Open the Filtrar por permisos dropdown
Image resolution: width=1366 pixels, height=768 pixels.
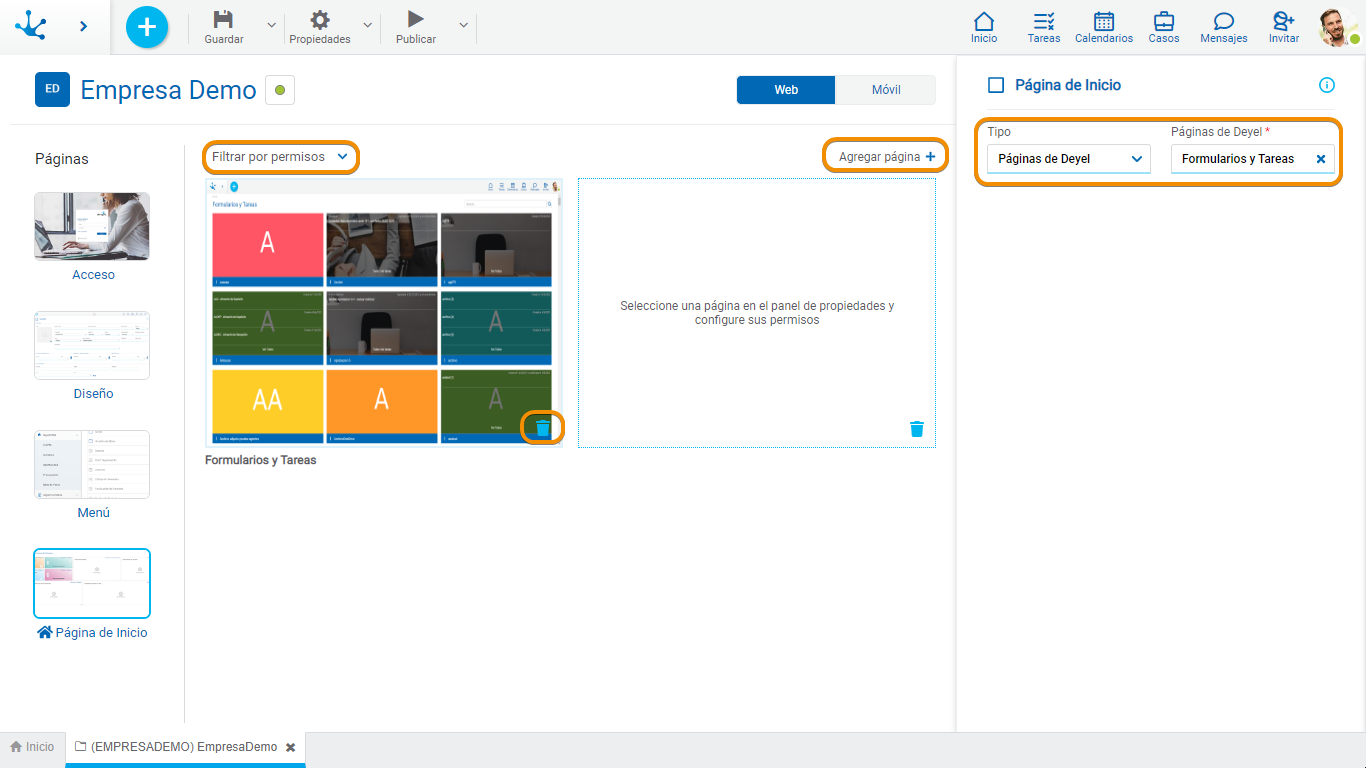click(281, 157)
